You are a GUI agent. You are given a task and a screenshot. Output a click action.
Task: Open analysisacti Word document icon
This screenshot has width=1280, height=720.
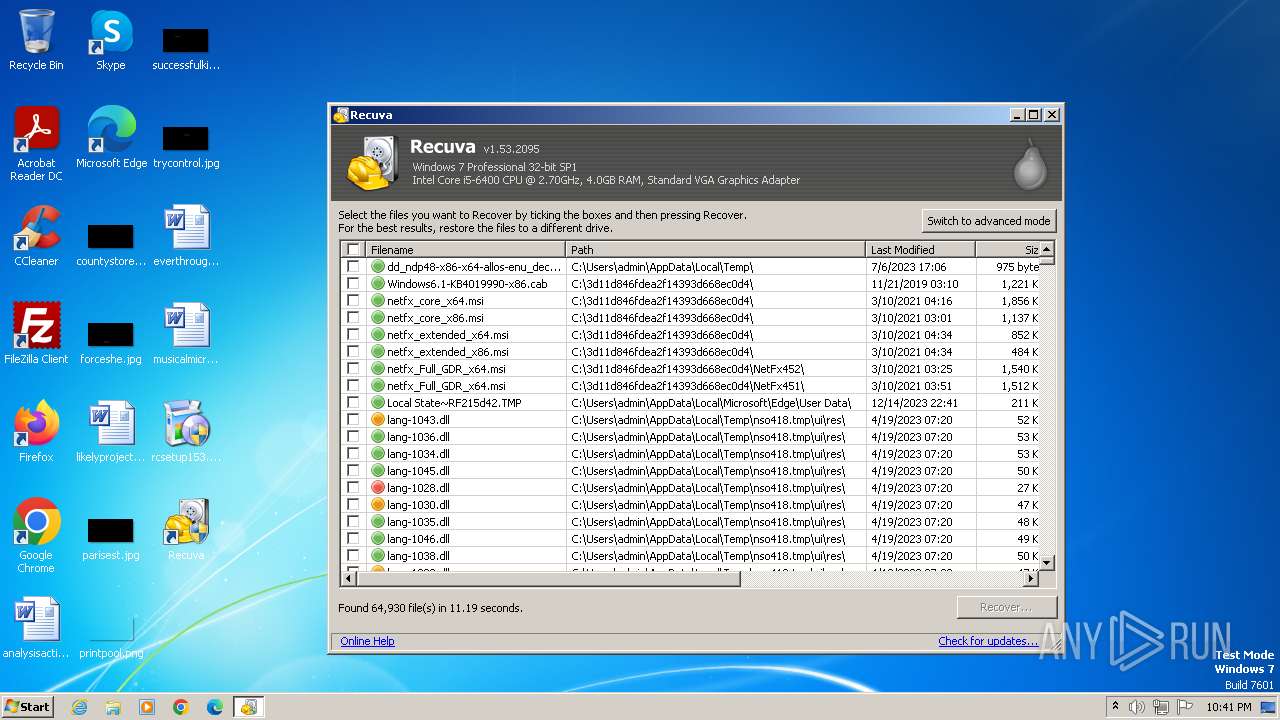pos(36,628)
